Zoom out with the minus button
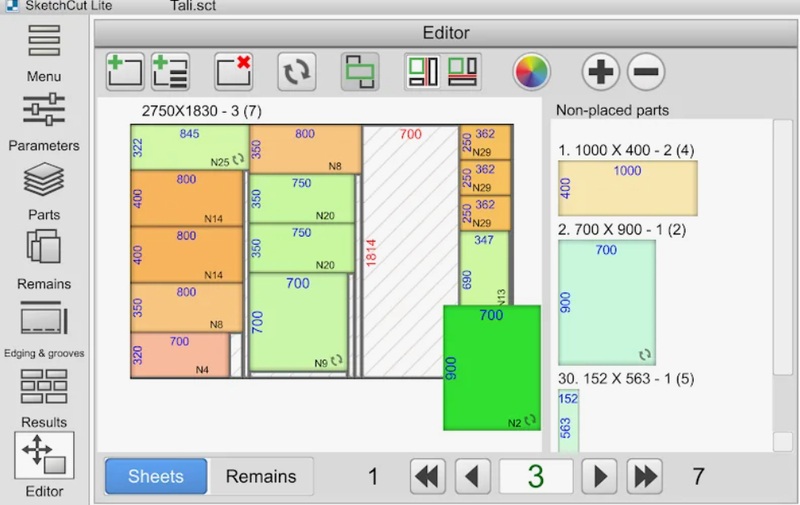800x505 pixels. click(x=646, y=71)
